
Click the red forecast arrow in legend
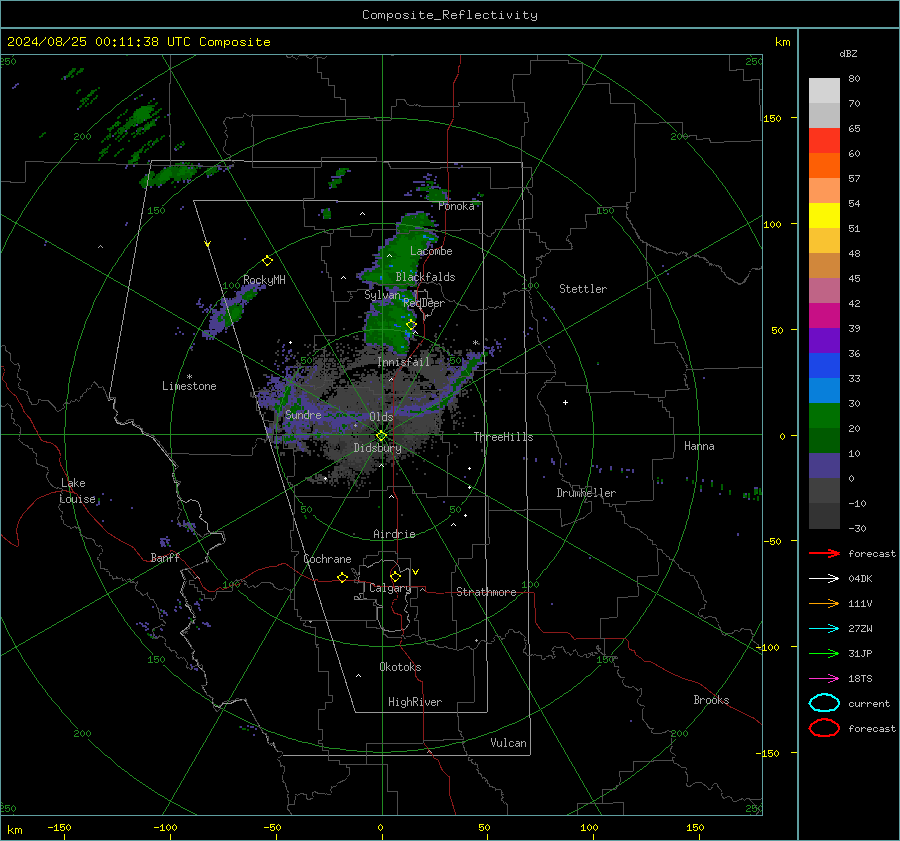coord(824,553)
